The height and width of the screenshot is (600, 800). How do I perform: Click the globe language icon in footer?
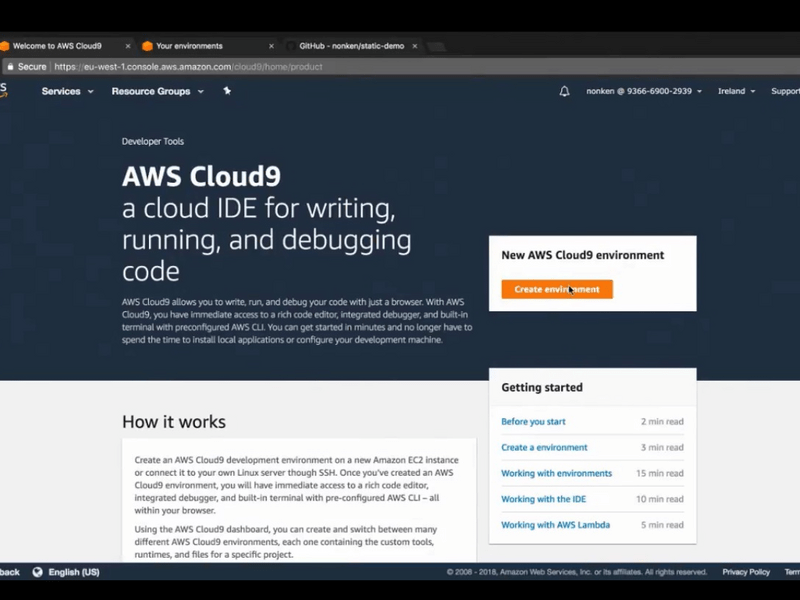coord(38,572)
